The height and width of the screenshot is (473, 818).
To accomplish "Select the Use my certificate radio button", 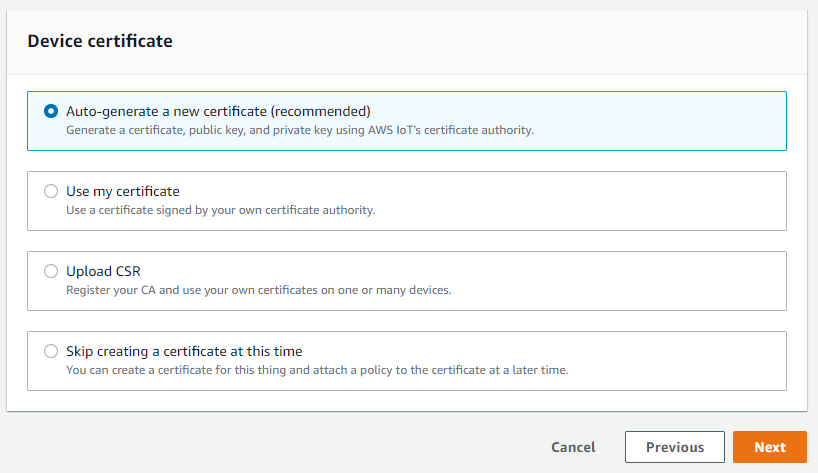I will [51, 191].
